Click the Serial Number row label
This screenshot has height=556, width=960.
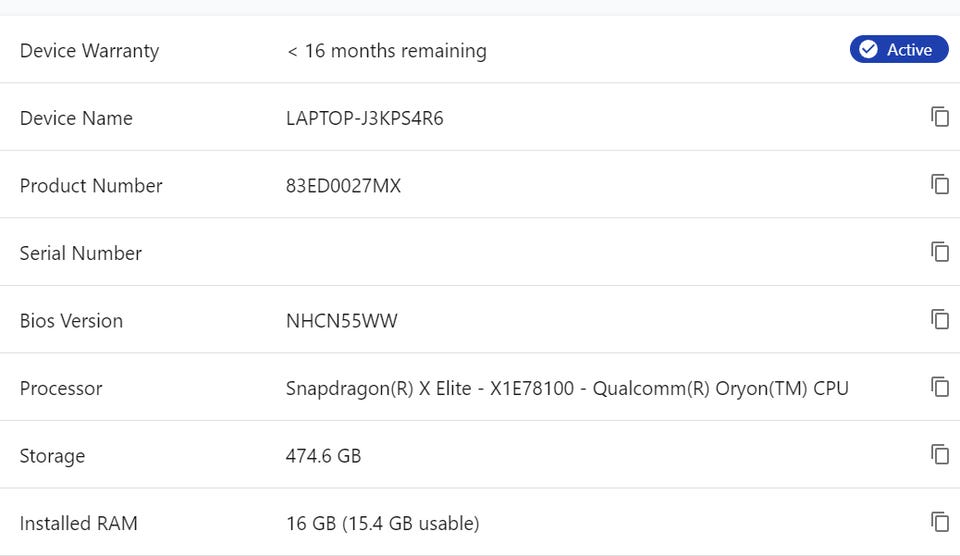[x=81, y=253]
